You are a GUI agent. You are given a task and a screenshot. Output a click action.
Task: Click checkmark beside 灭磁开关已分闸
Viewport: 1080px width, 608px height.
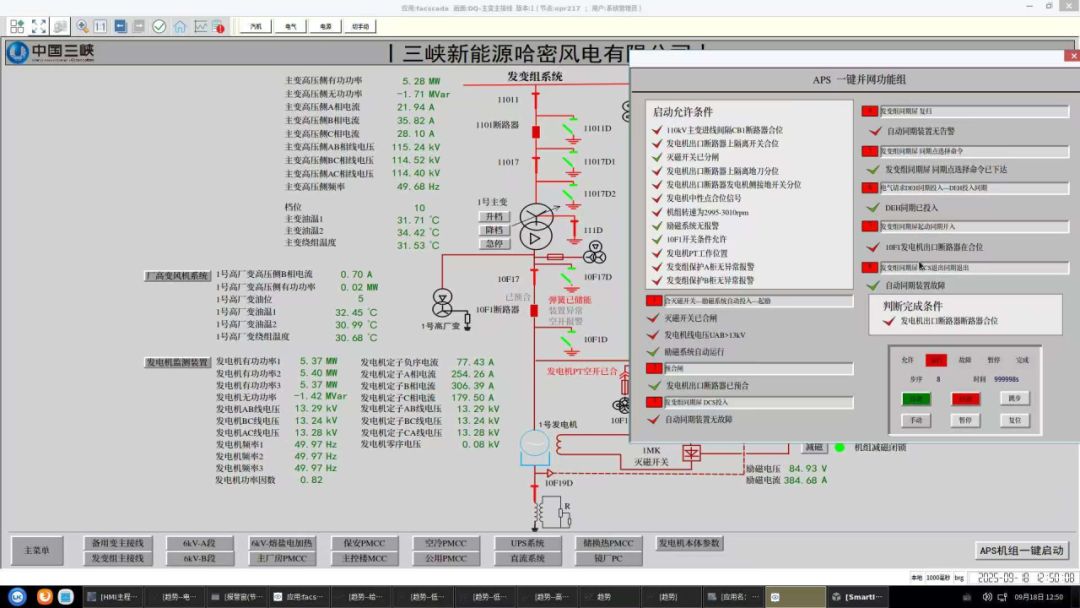coord(657,157)
